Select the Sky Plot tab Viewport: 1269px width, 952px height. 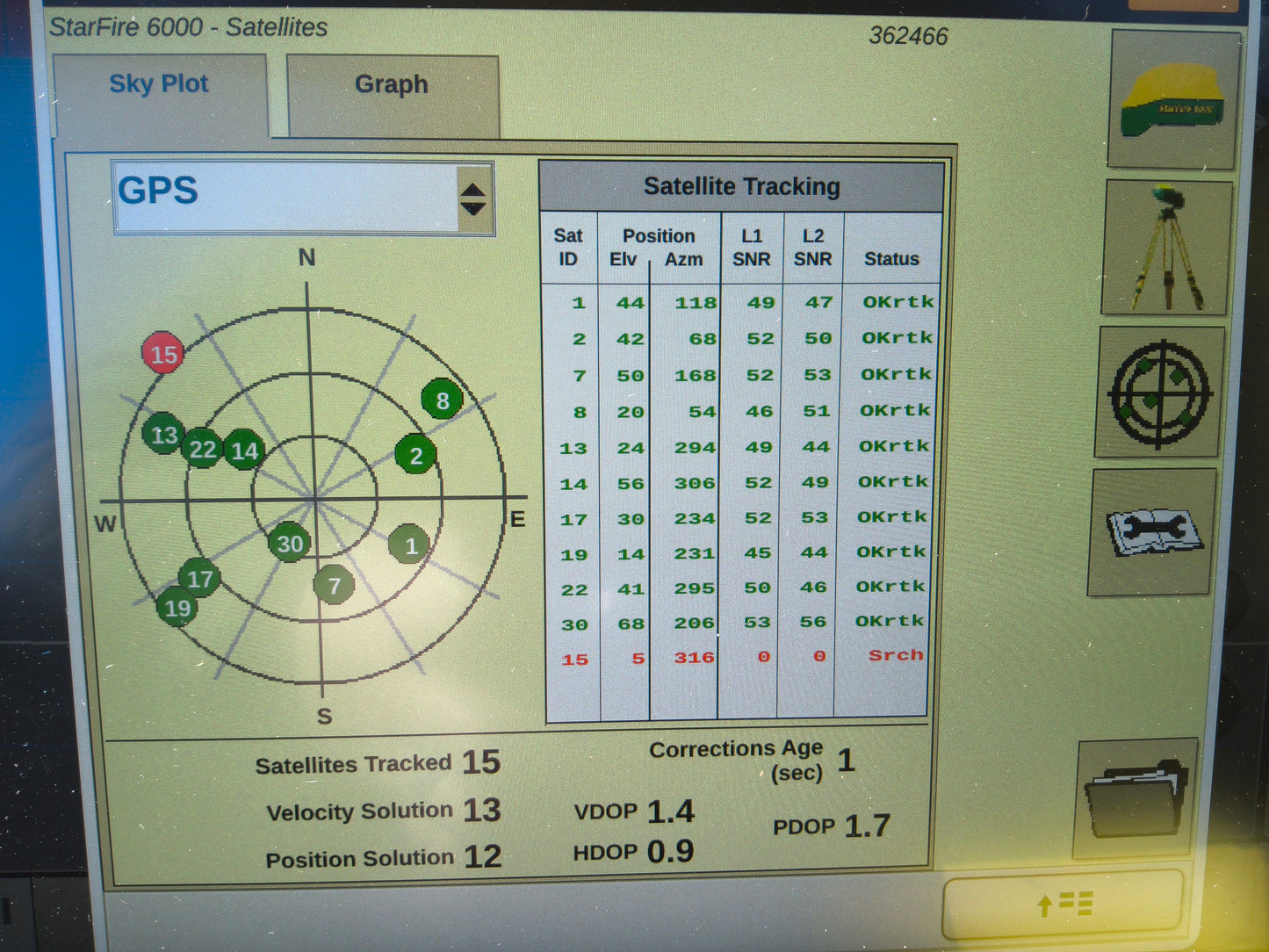[160, 83]
